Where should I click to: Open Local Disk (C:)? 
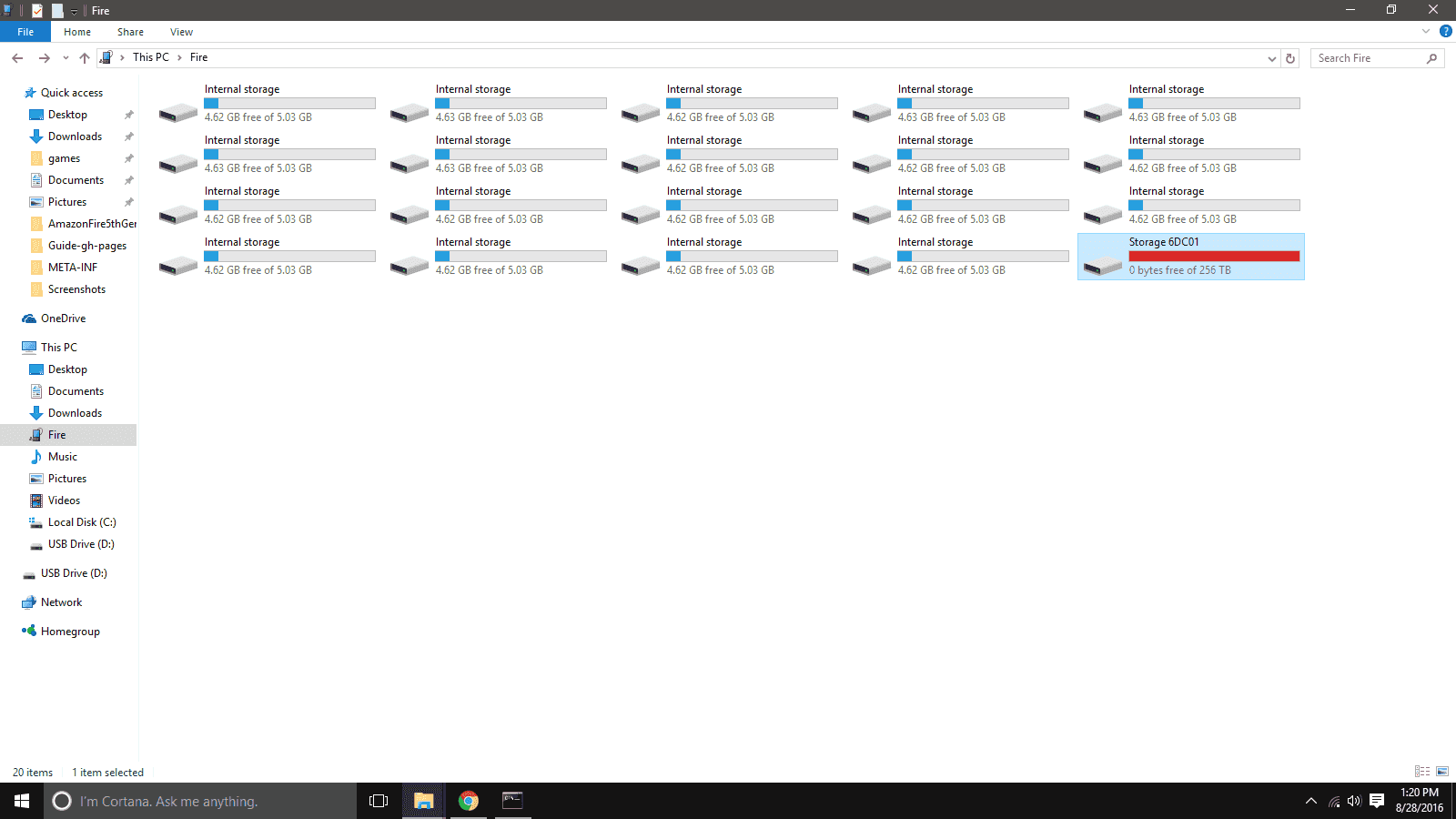pyautogui.click(x=82, y=522)
